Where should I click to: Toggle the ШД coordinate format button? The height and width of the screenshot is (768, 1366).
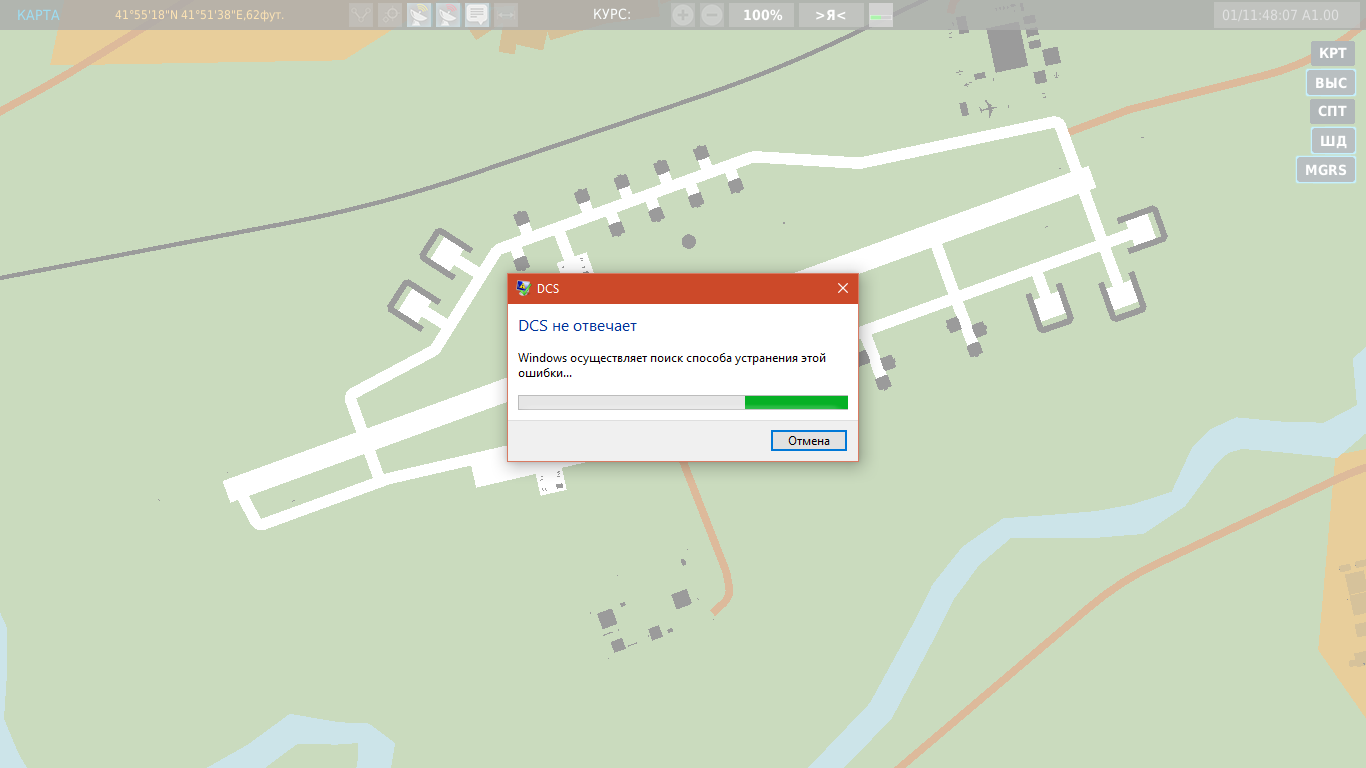pyautogui.click(x=1333, y=141)
